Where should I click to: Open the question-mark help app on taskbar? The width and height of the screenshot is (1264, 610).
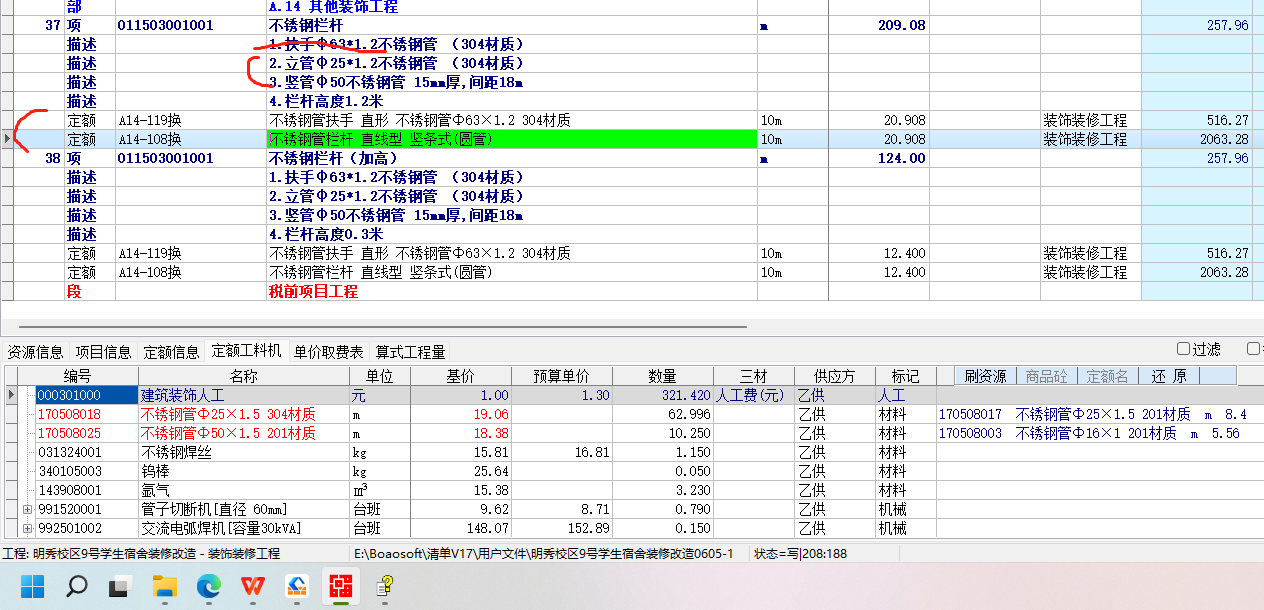(385, 587)
